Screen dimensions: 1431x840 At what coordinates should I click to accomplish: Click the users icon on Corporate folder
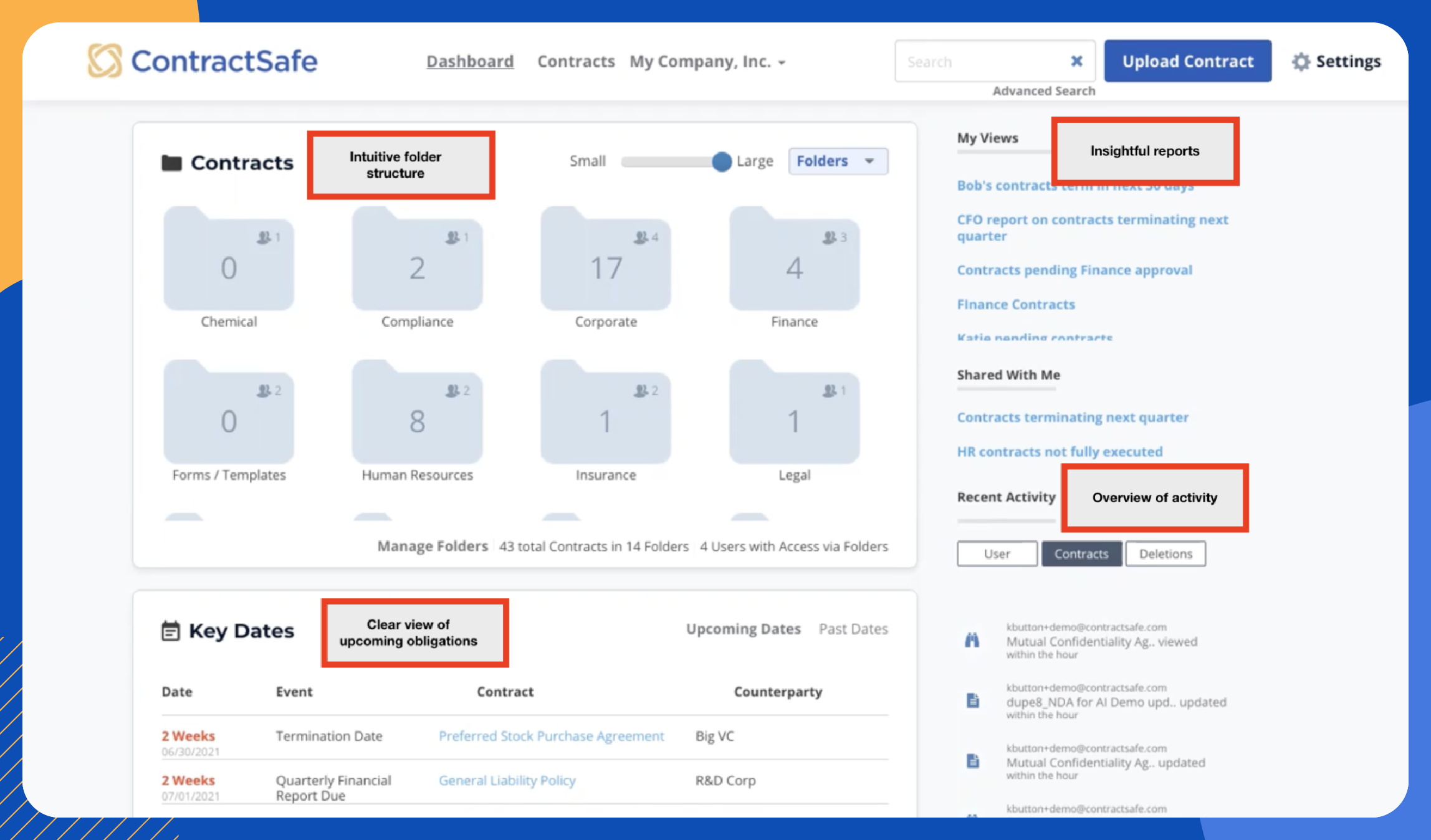[641, 237]
